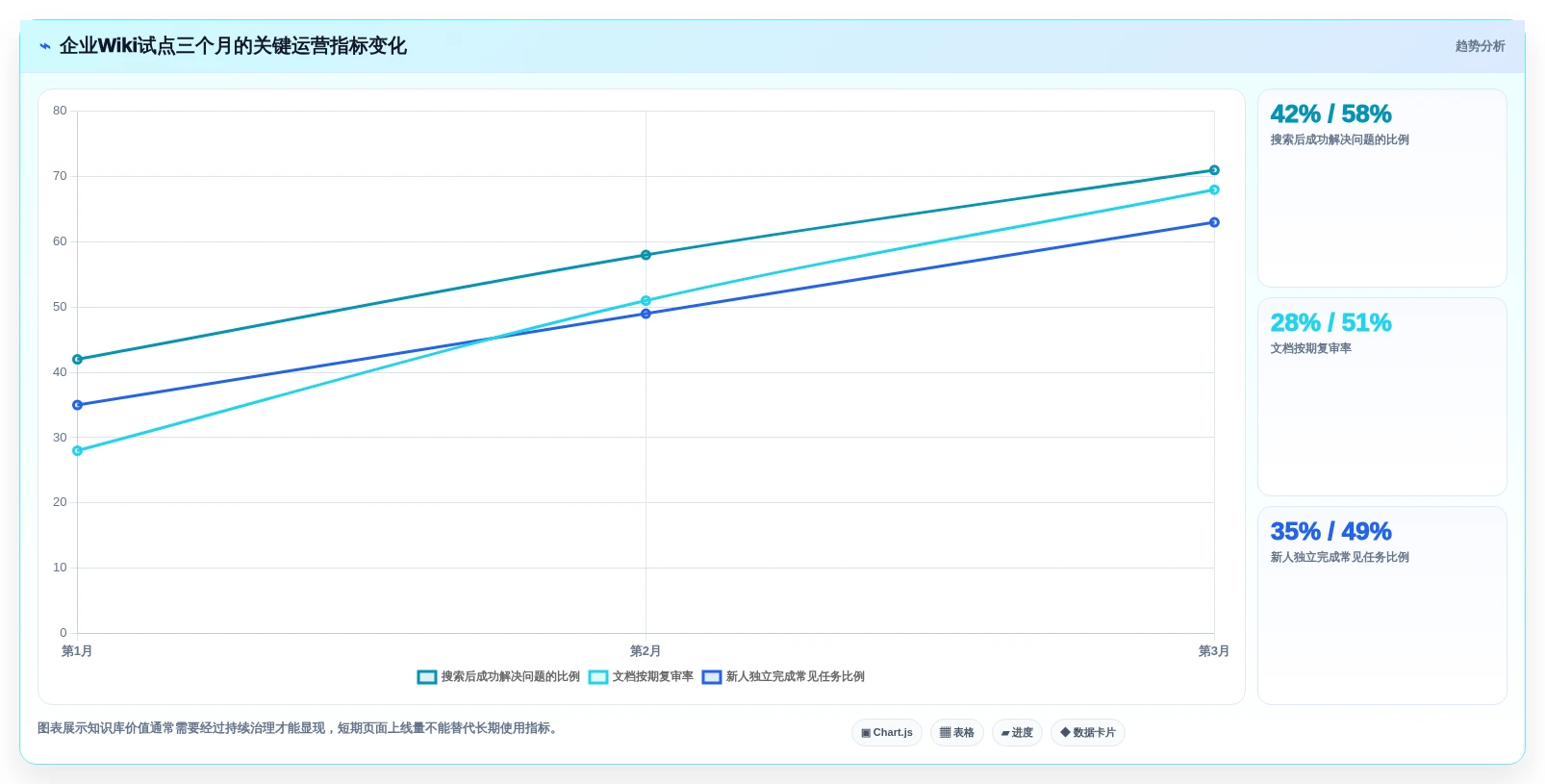1545x784 pixels.
Task: Select the 数据卡片 tag
Action: click(1088, 733)
